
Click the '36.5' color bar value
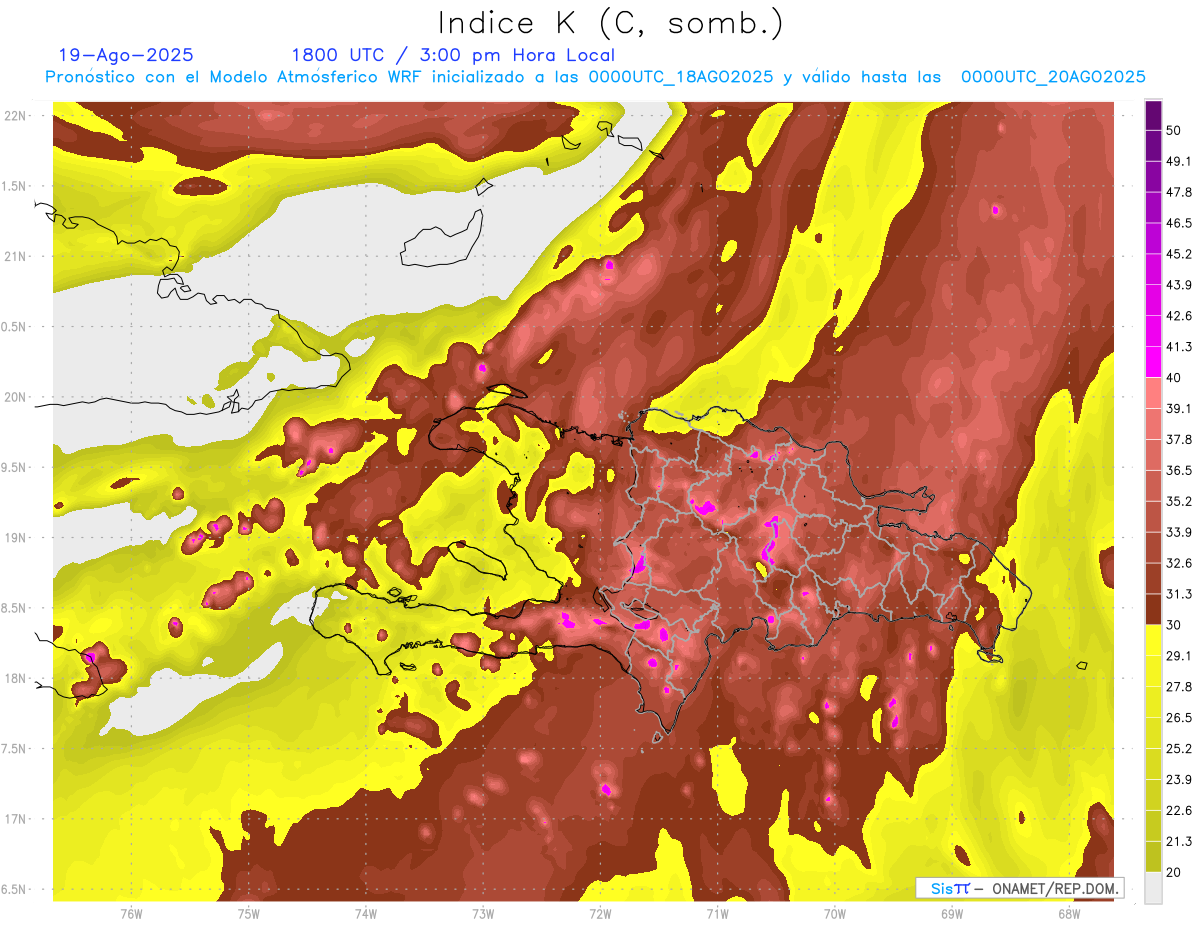tap(1179, 470)
